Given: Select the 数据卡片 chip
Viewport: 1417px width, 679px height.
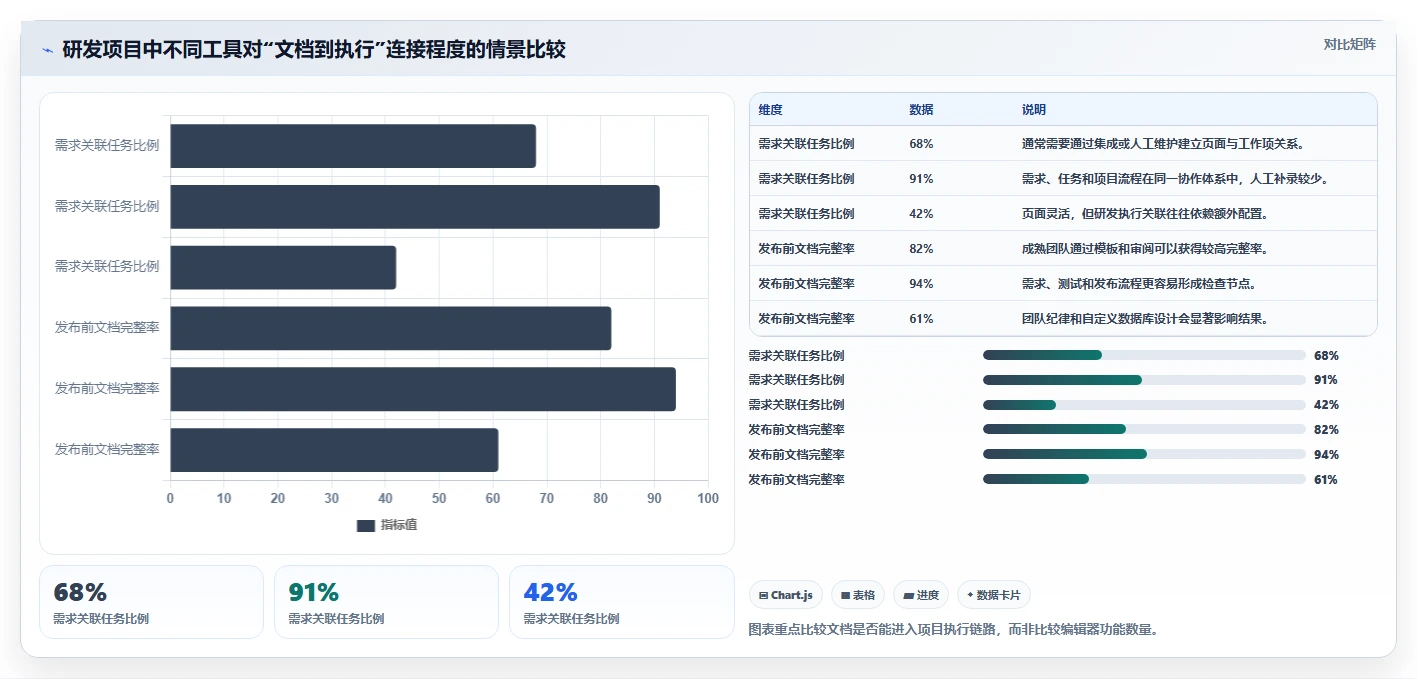Looking at the screenshot, I should click(x=994, y=595).
